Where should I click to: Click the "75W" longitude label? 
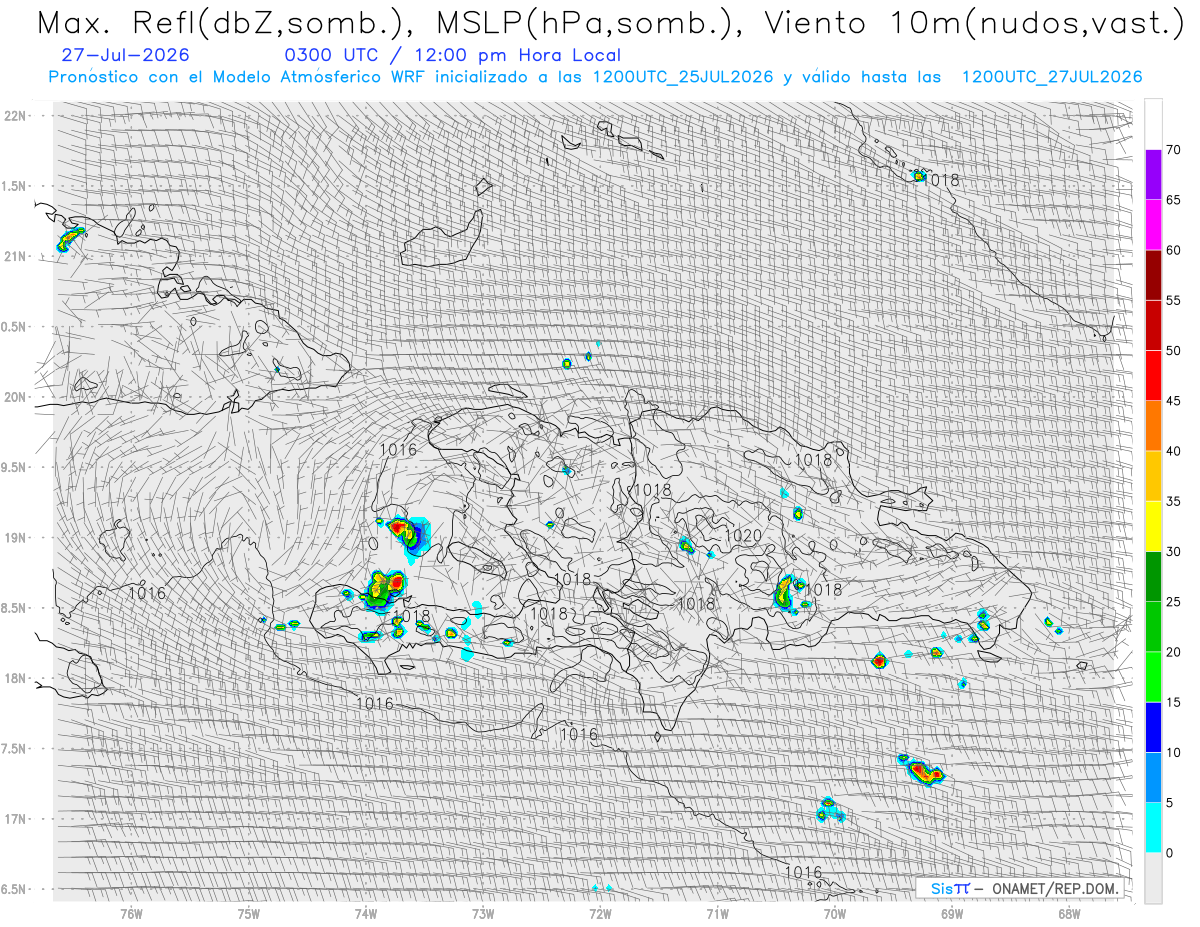tap(249, 913)
